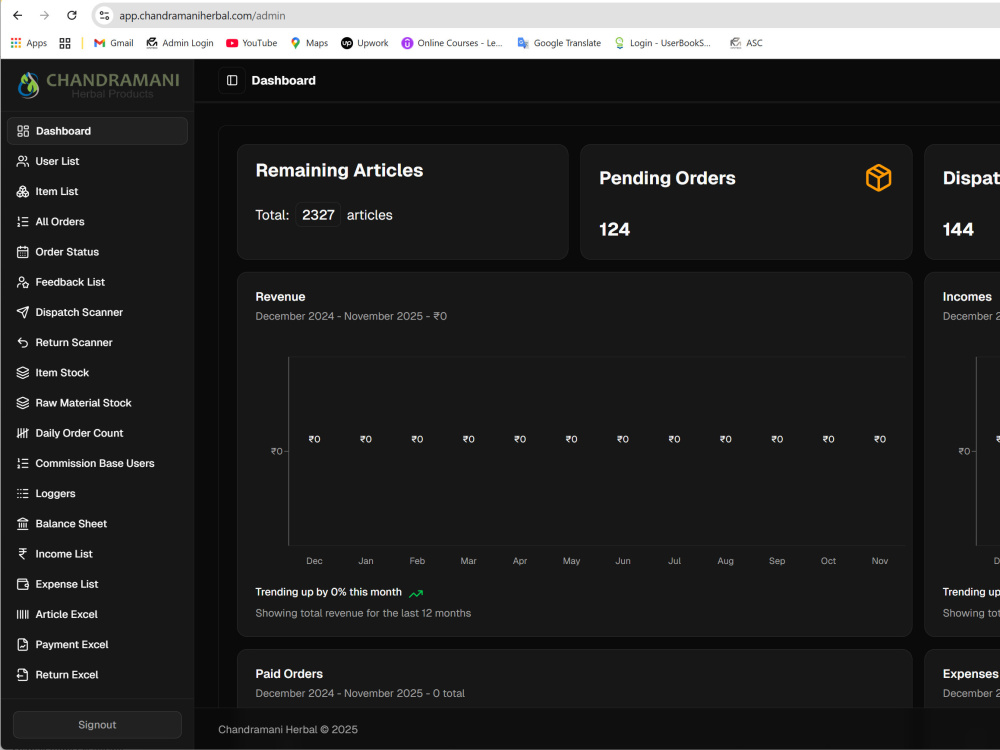The width and height of the screenshot is (1000, 750).
Task: Click the Return Excel file icon
Action: [23, 675]
